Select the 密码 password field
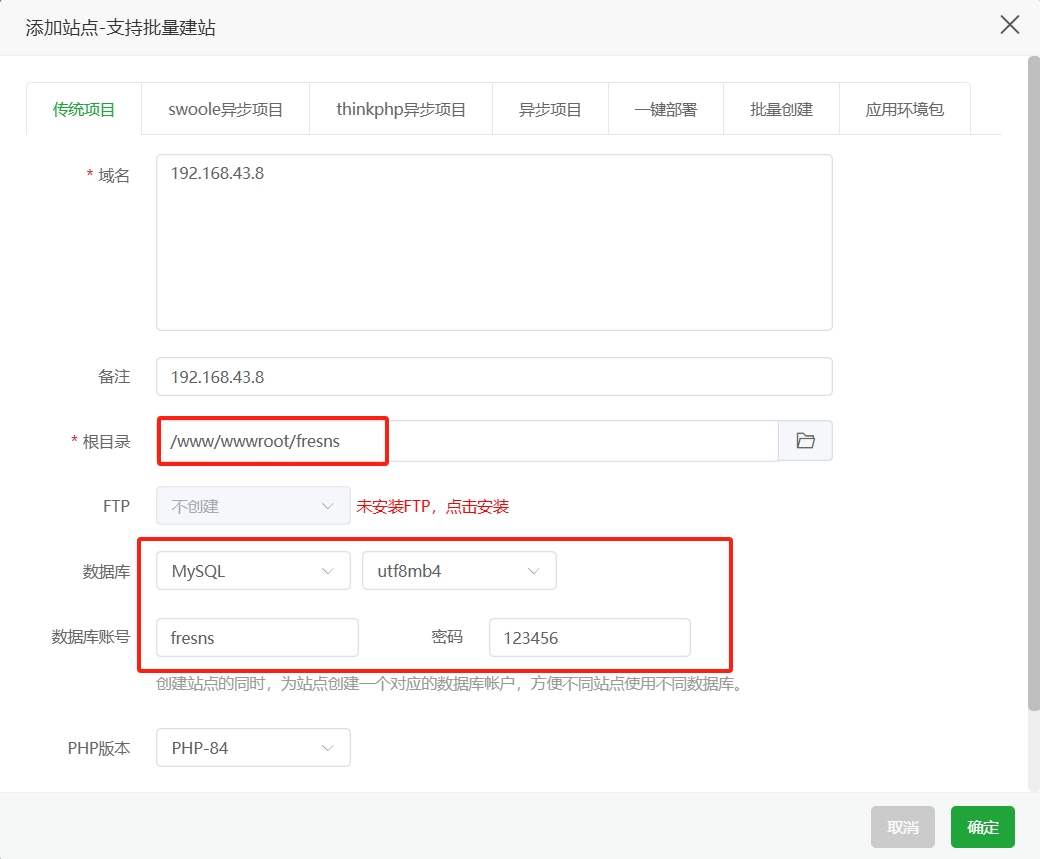 [x=588, y=637]
